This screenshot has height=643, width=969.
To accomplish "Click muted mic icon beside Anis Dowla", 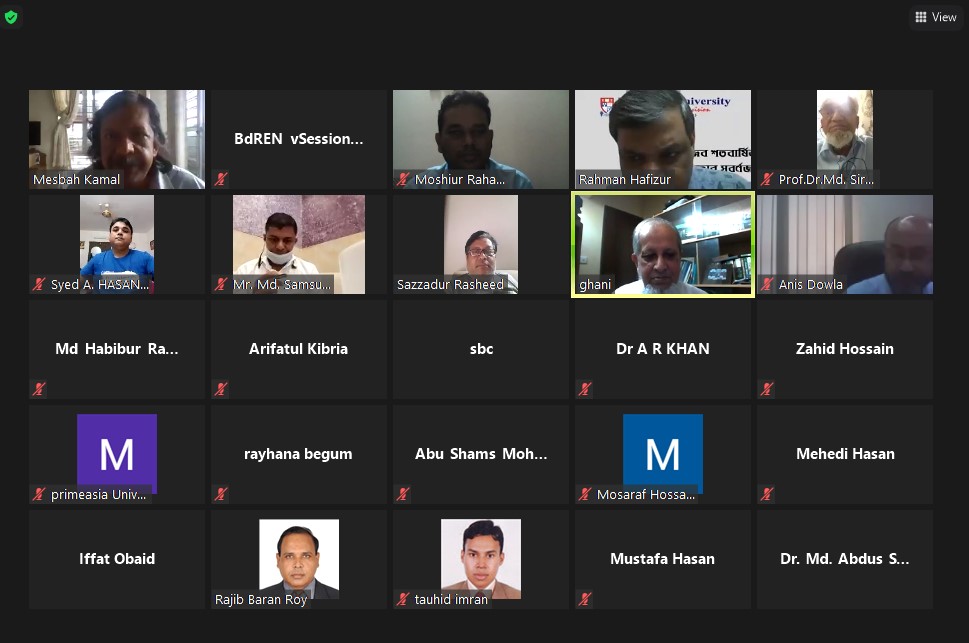I will pyautogui.click(x=767, y=284).
